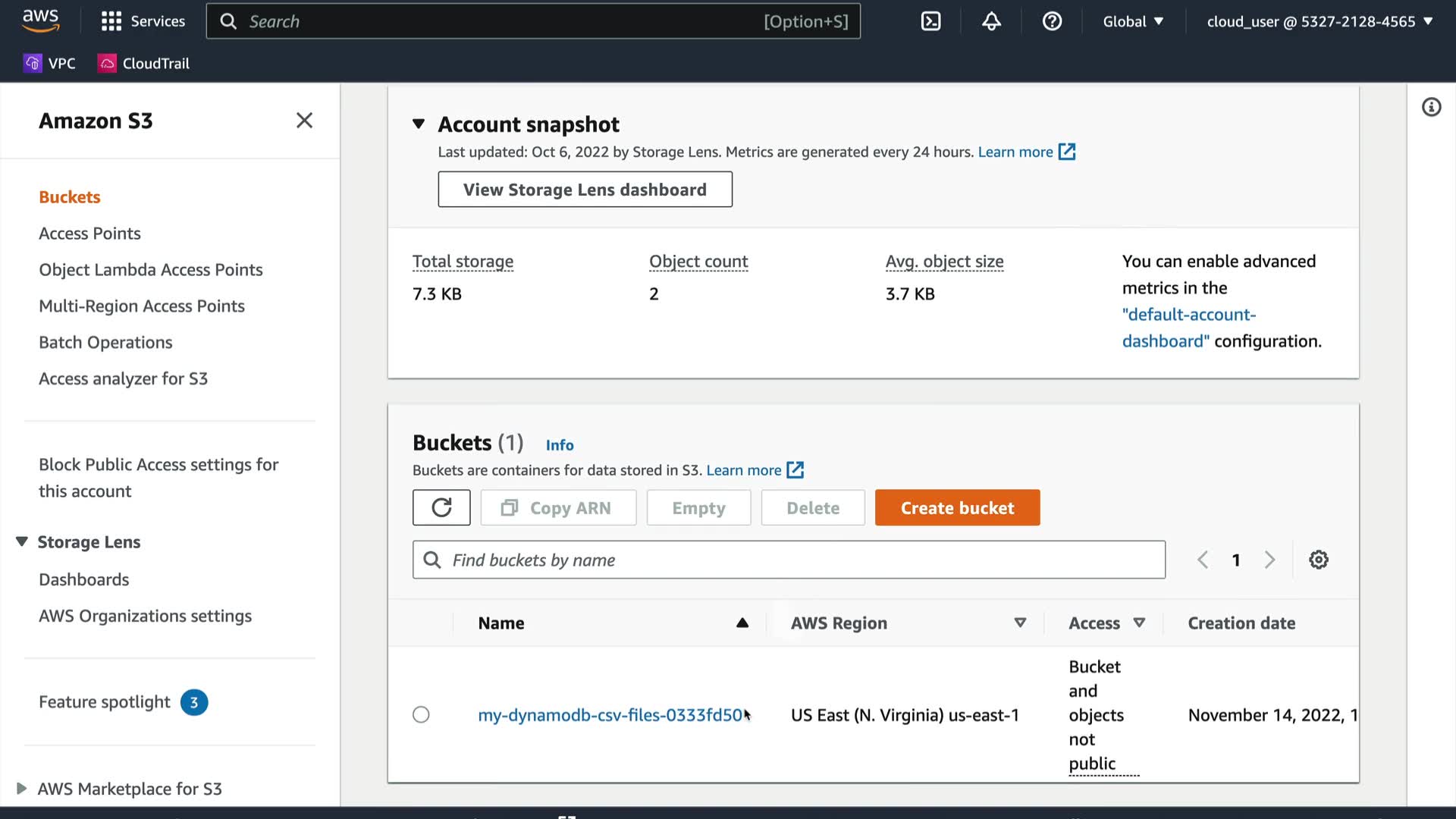Collapse Storage Lens sidebar group

pyautogui.click(x=22, y=541)
